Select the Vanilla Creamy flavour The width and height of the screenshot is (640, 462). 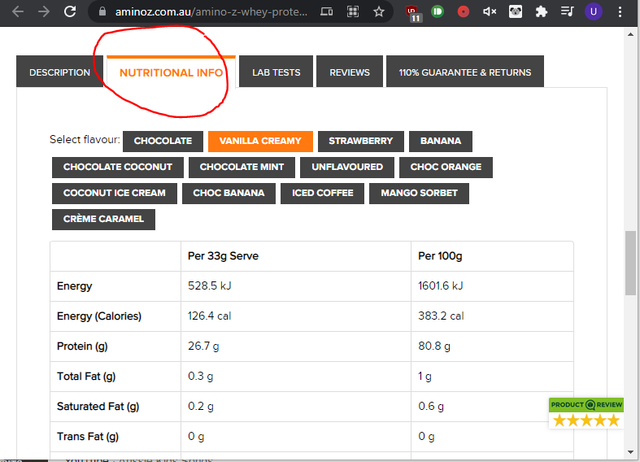(260, 141)
